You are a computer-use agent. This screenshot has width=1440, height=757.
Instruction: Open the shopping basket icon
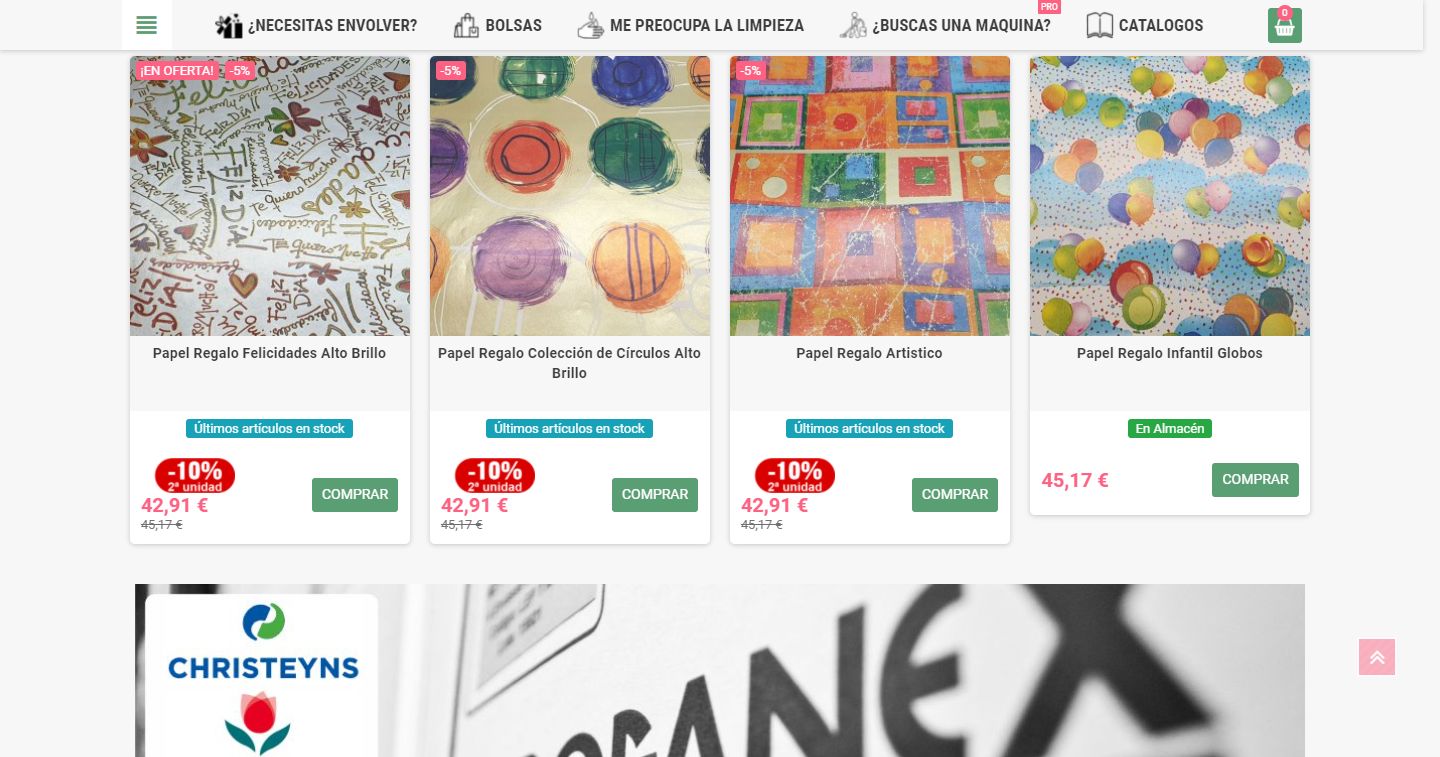[x=1285, y=26]
